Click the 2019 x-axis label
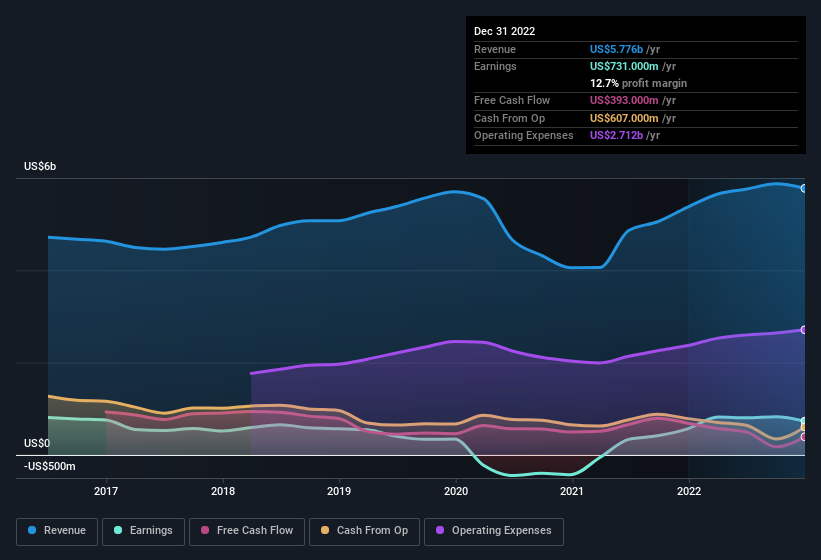Viewport: 821px width, 560px height. coord(339,491)
